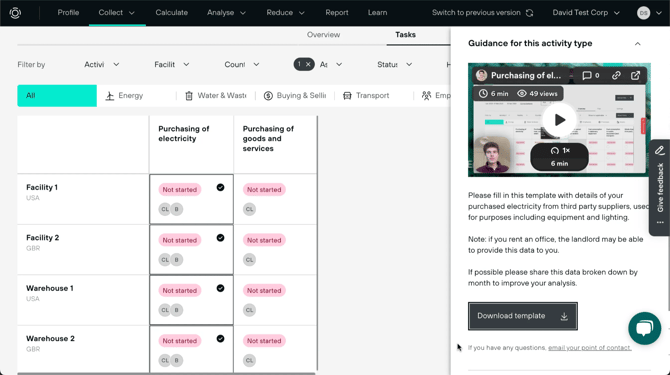Image resolution: width=670 pixels, height=375 pixels.
Task: Open the Give feedback side tab
Action: (x=660, y=188)
